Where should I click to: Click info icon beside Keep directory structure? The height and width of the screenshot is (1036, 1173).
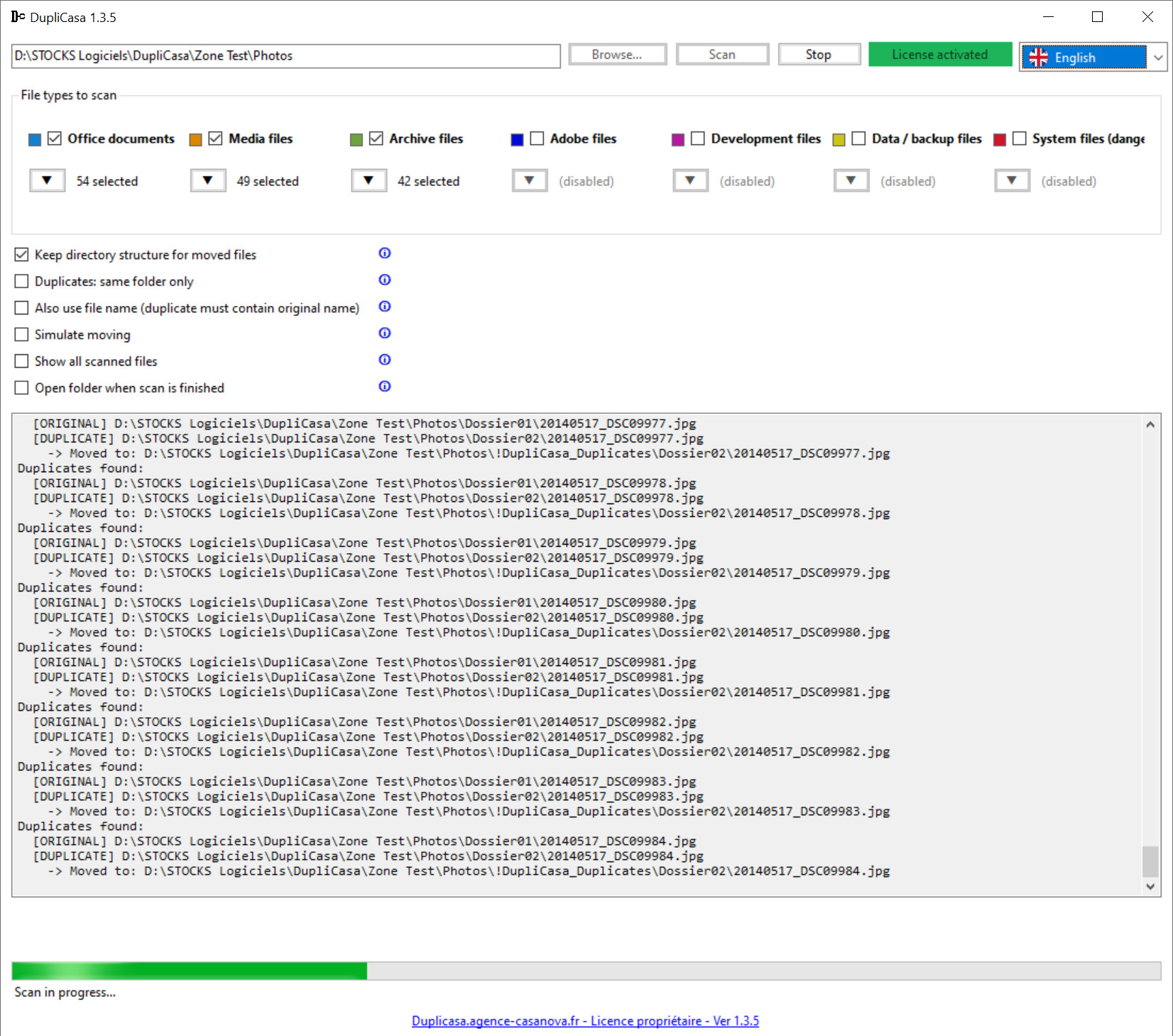(384, 253)
